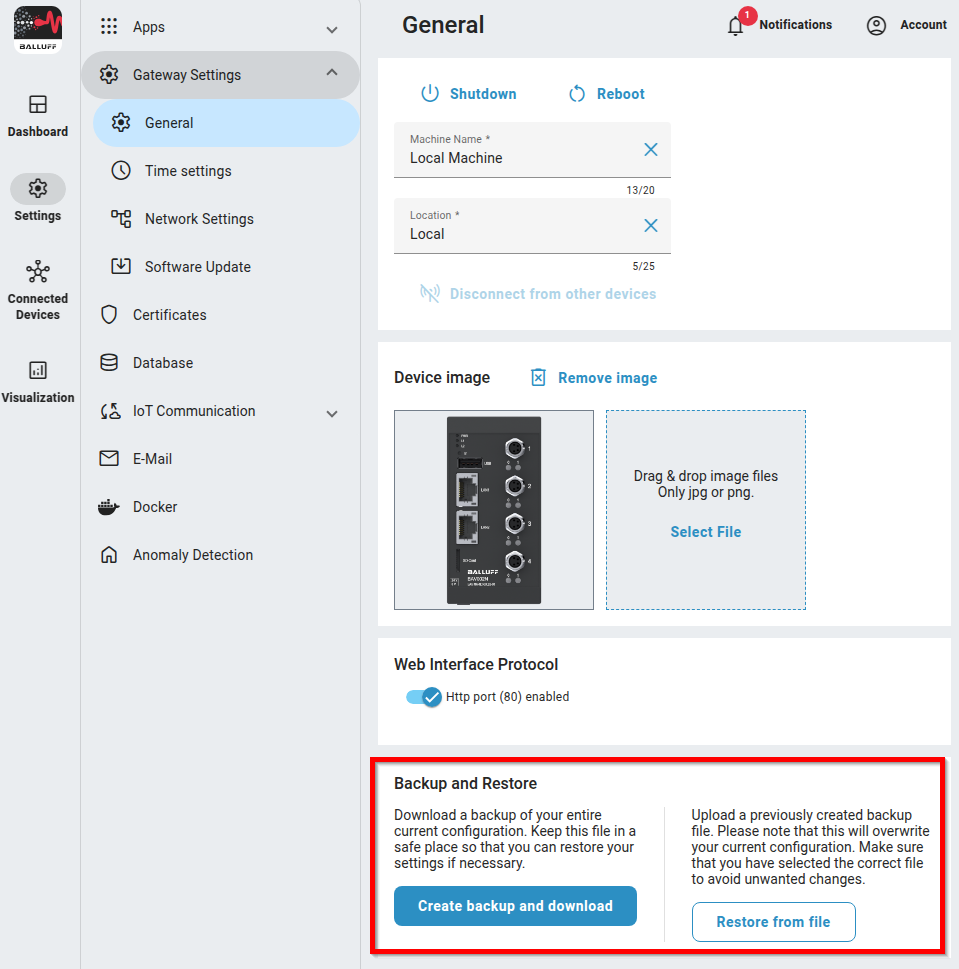Click Select File in upload area
The width and height of the screenshot is (959, 969).
[x=705, y=532]
